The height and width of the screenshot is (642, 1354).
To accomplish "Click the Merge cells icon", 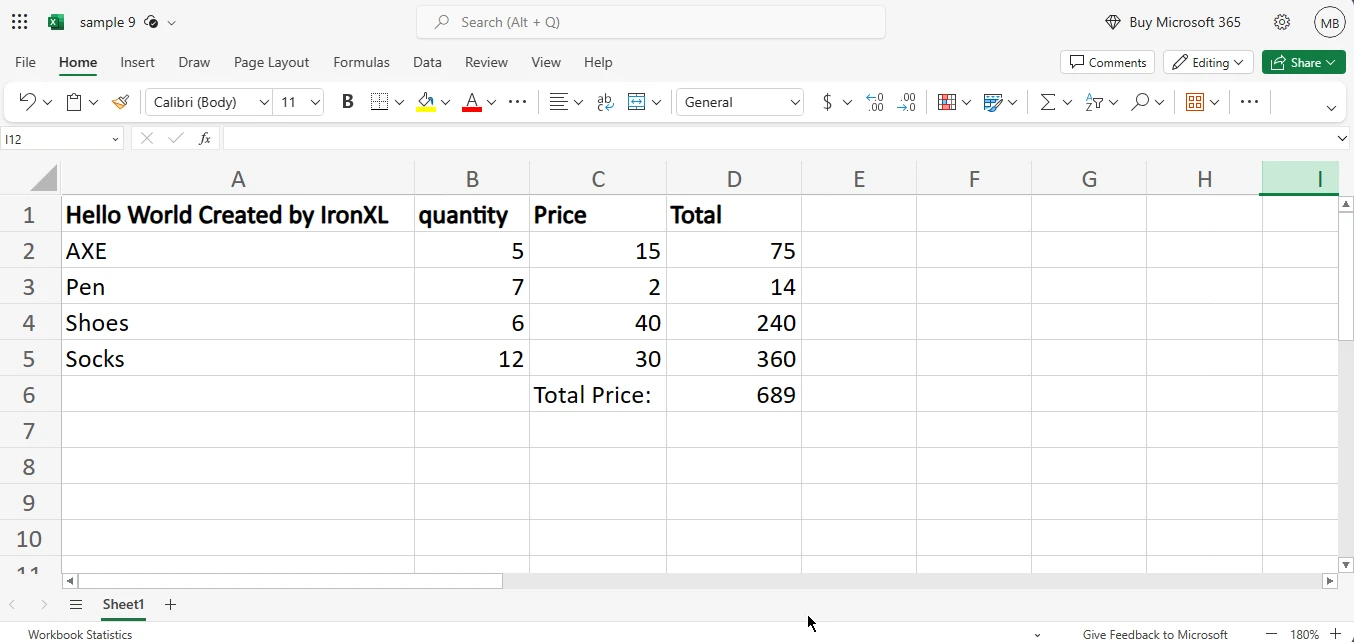I will [636, 102].
